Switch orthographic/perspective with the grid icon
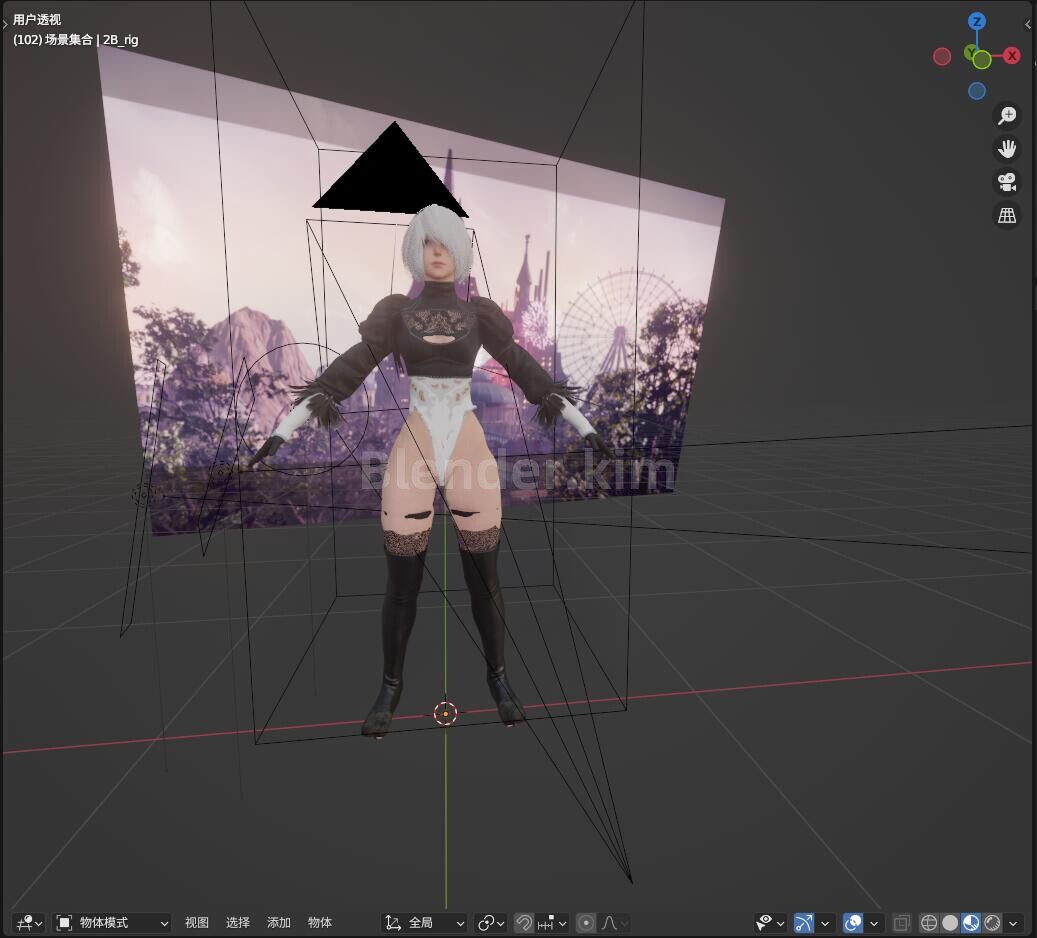Image resolution: width=1037 pixels, height=938 pixels. click(x=1007, y=215)
